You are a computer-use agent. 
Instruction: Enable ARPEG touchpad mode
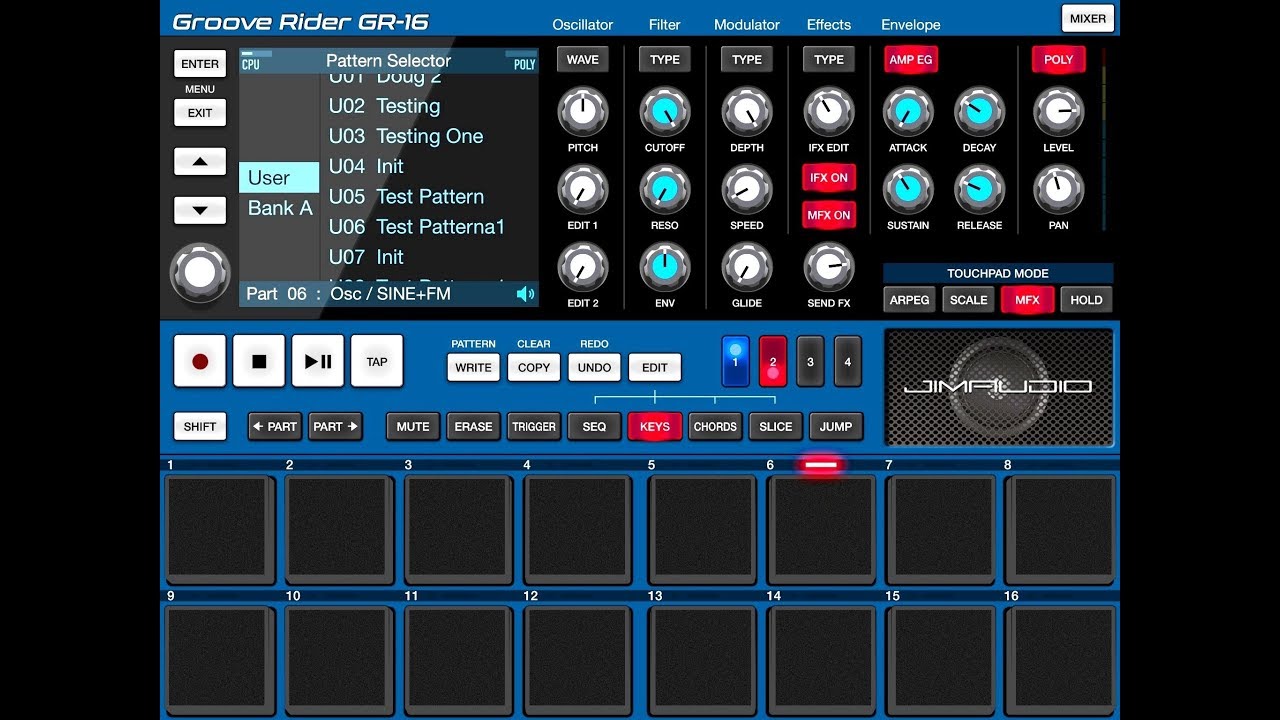[x=909, y=299]
